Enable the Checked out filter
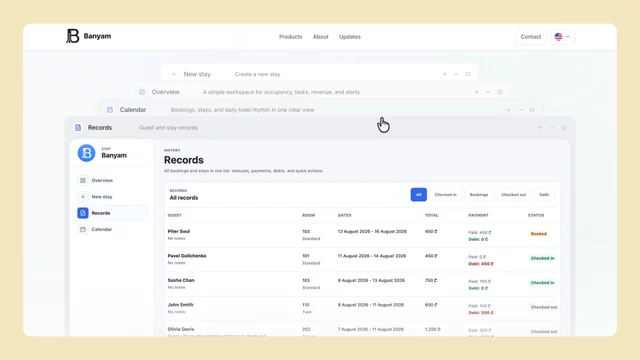Image resolution: width=640 pixels, height=360 pixels. tap(513, 194)
